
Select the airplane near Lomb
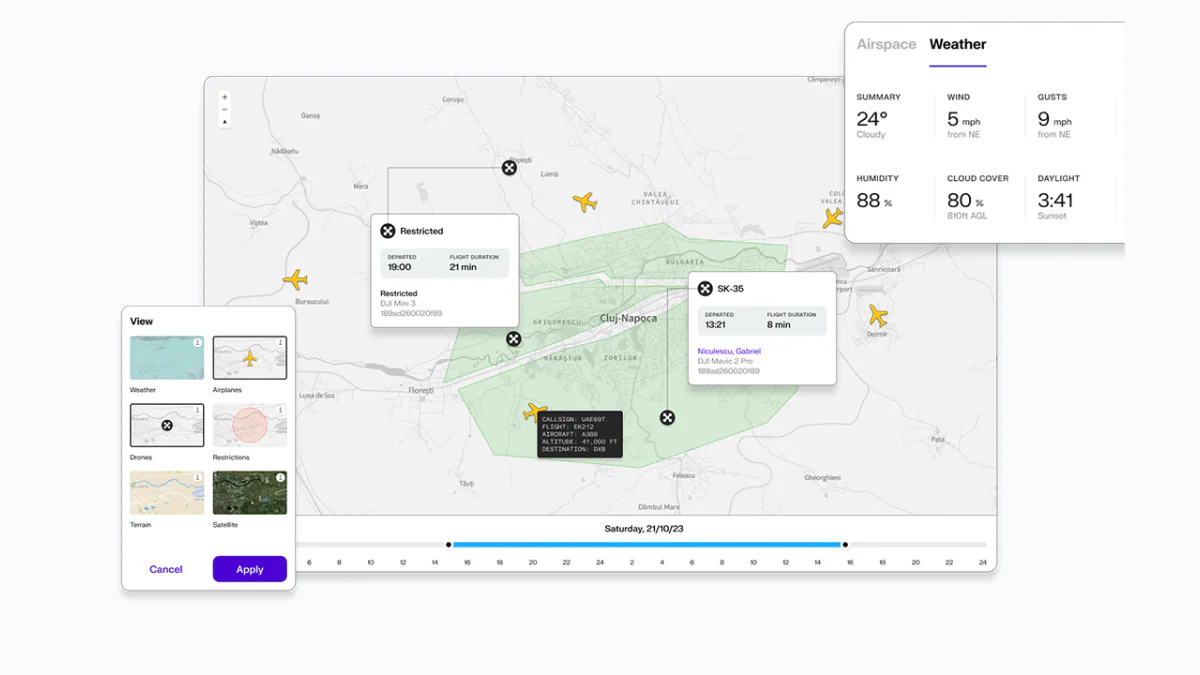(x=585, y=202)
